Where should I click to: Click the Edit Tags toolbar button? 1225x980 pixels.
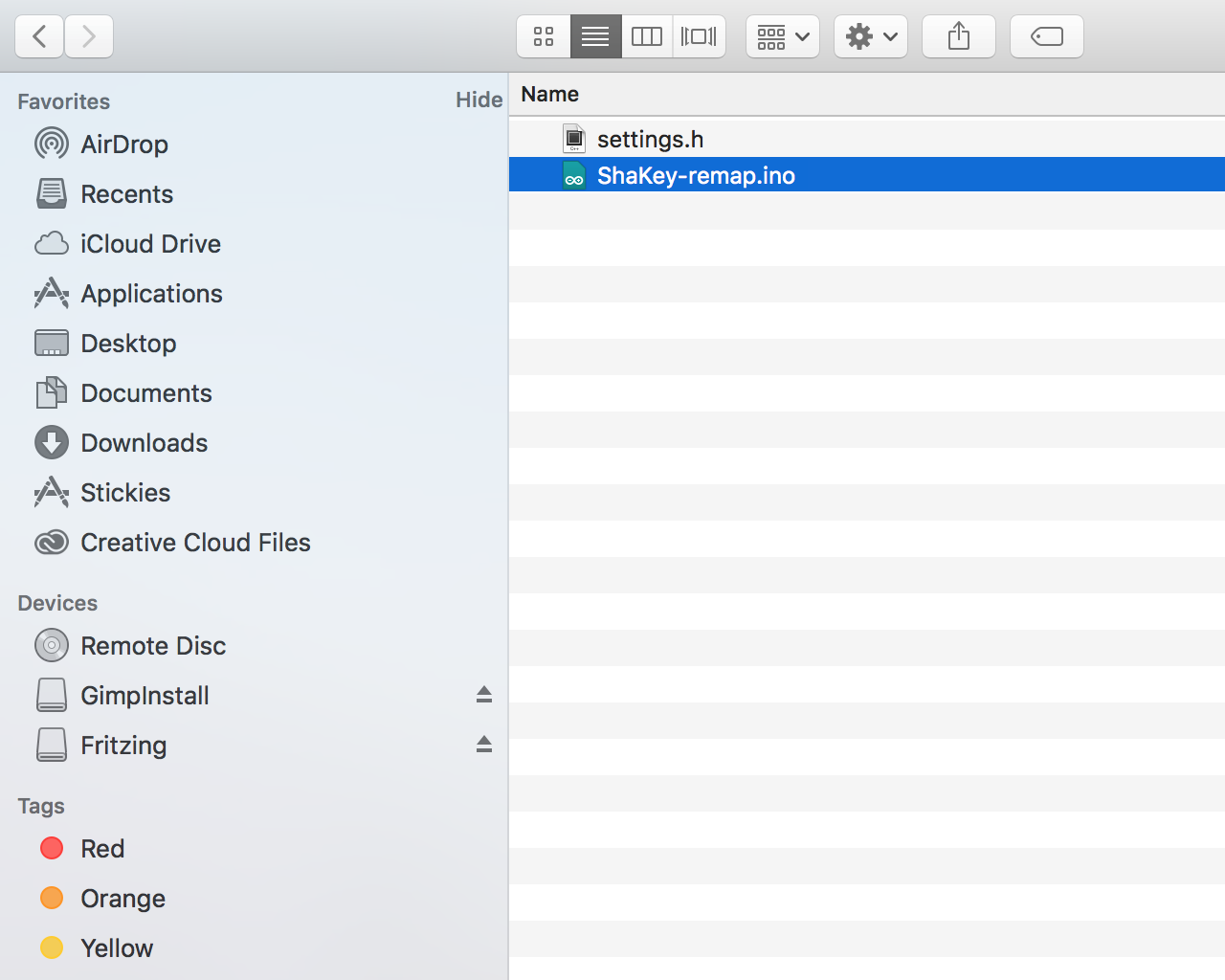[x=1047, y=36]
